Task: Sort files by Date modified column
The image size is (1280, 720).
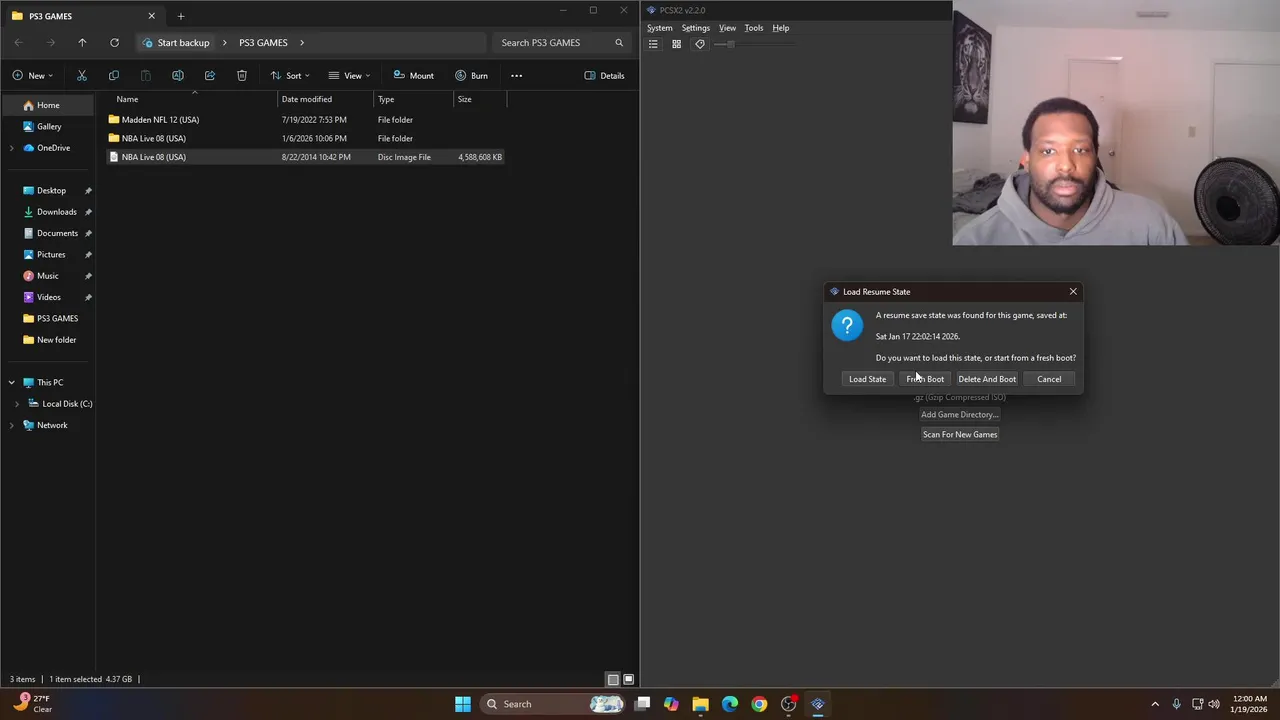Action: [306, 99]
